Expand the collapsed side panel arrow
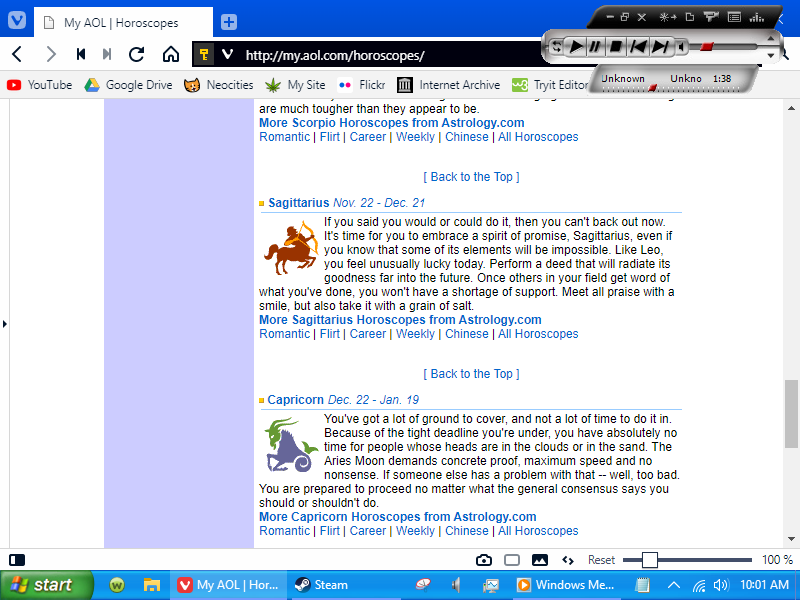800x600 pixels. tap(4, 324)
